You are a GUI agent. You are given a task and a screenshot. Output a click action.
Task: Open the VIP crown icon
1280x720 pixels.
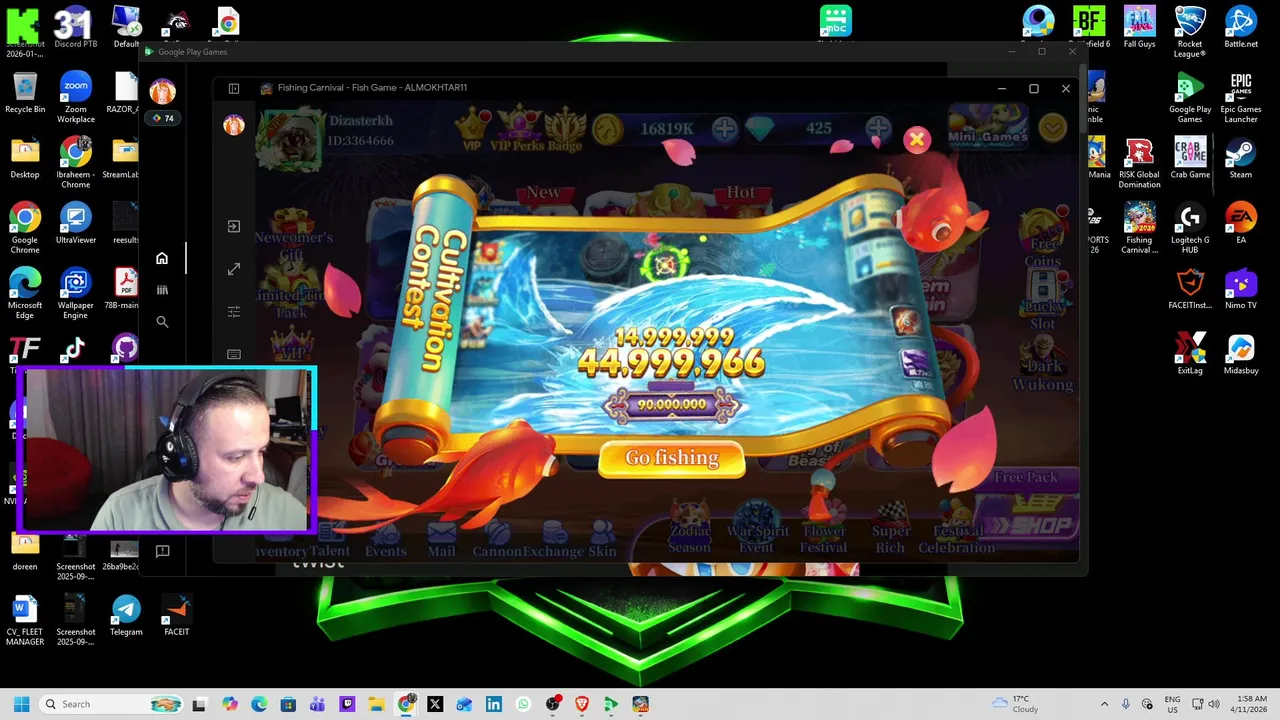(x=471, y=128)
